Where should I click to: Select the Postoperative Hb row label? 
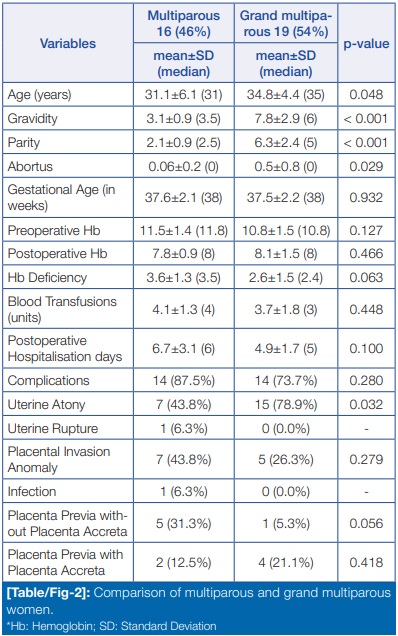tap(57, 254)
